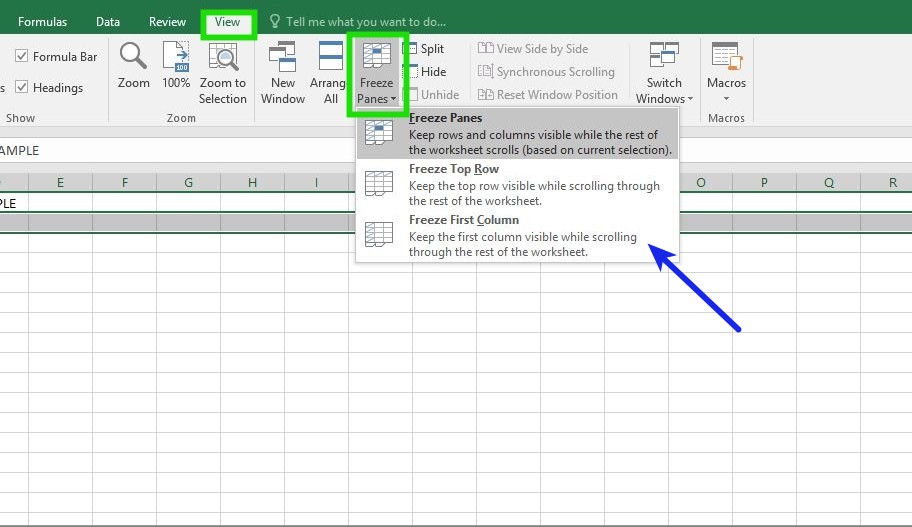Select column P header
The width and height of the screenshot is (912, 527).
point(764,183)
